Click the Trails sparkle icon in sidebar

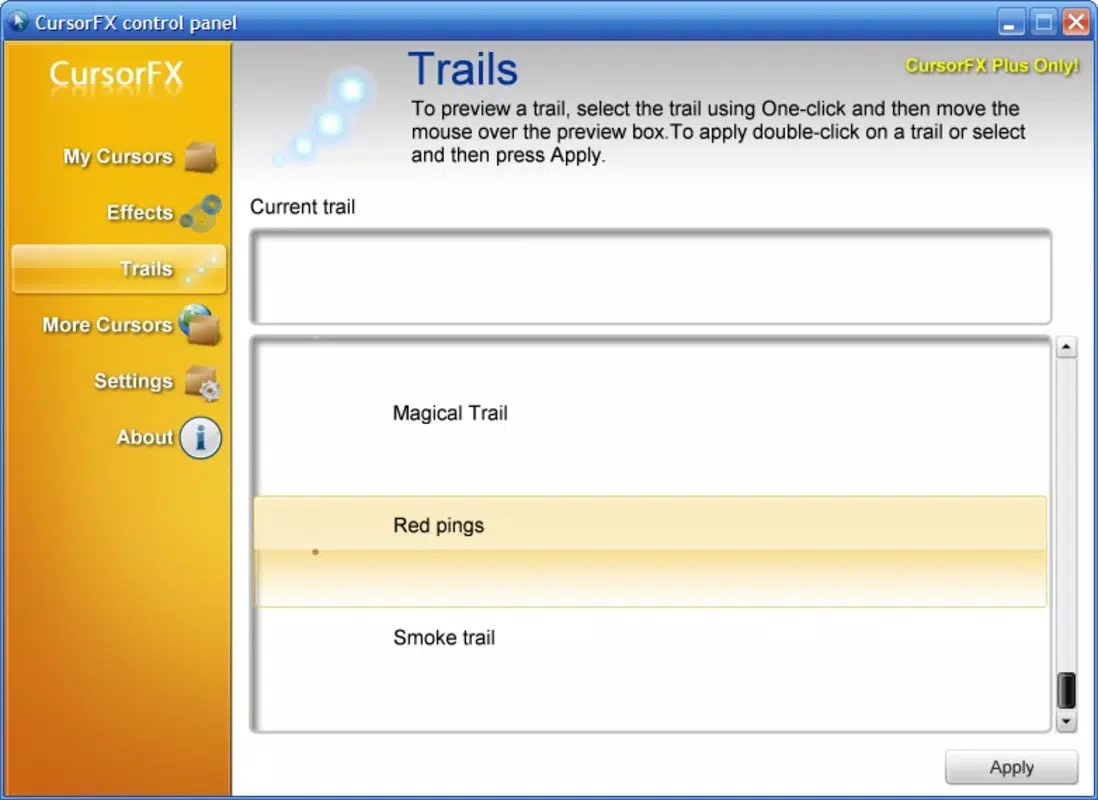tap(202, 270)
